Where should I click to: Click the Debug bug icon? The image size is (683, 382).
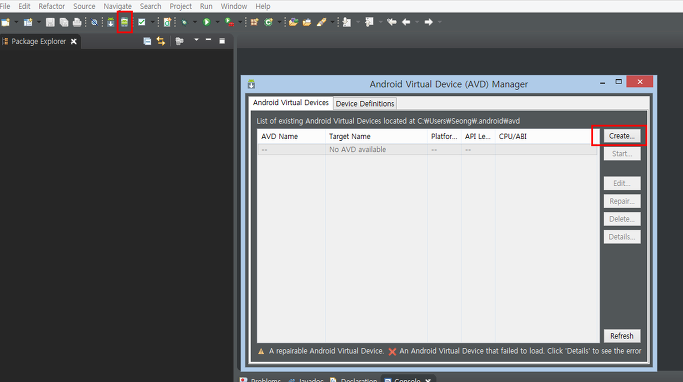point(185,22)
